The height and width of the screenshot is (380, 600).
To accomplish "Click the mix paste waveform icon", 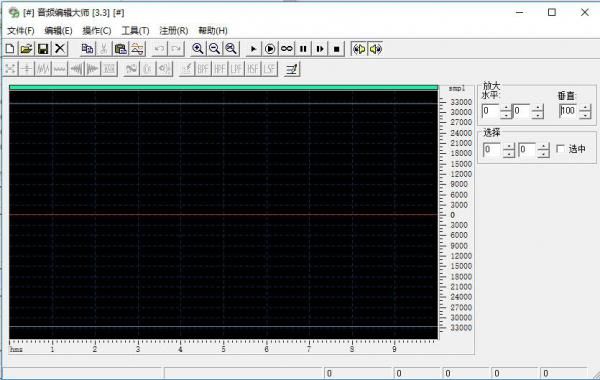I will 137,49.
